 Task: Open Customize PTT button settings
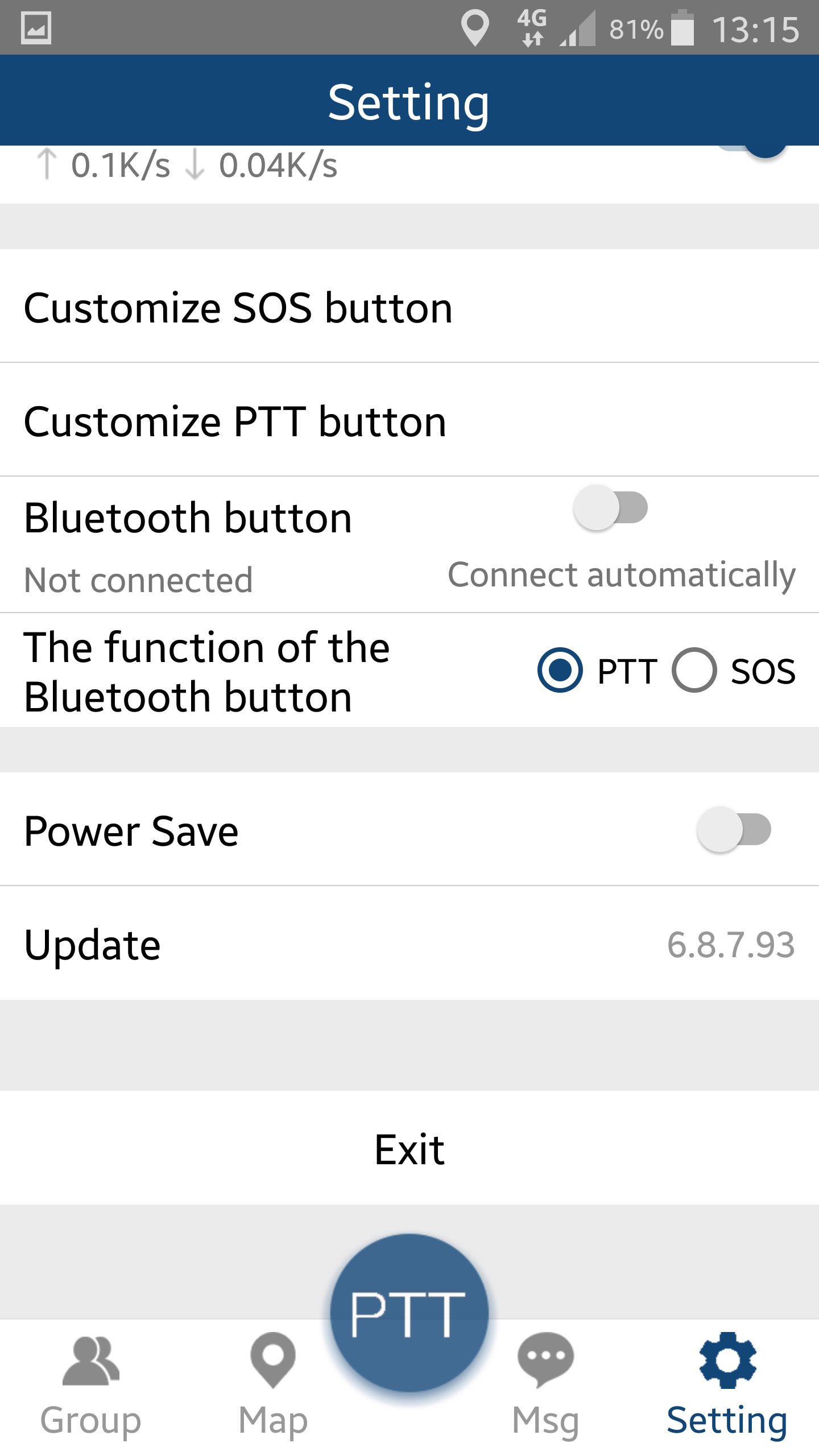pyautogui.click(x=409, y=420)
